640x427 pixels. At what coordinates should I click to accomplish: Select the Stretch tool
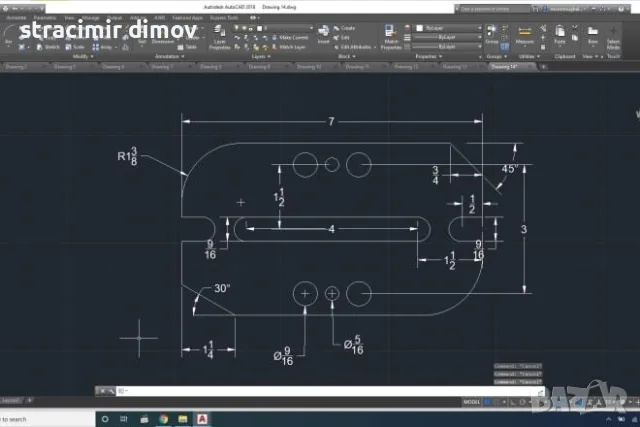(48, 47)
